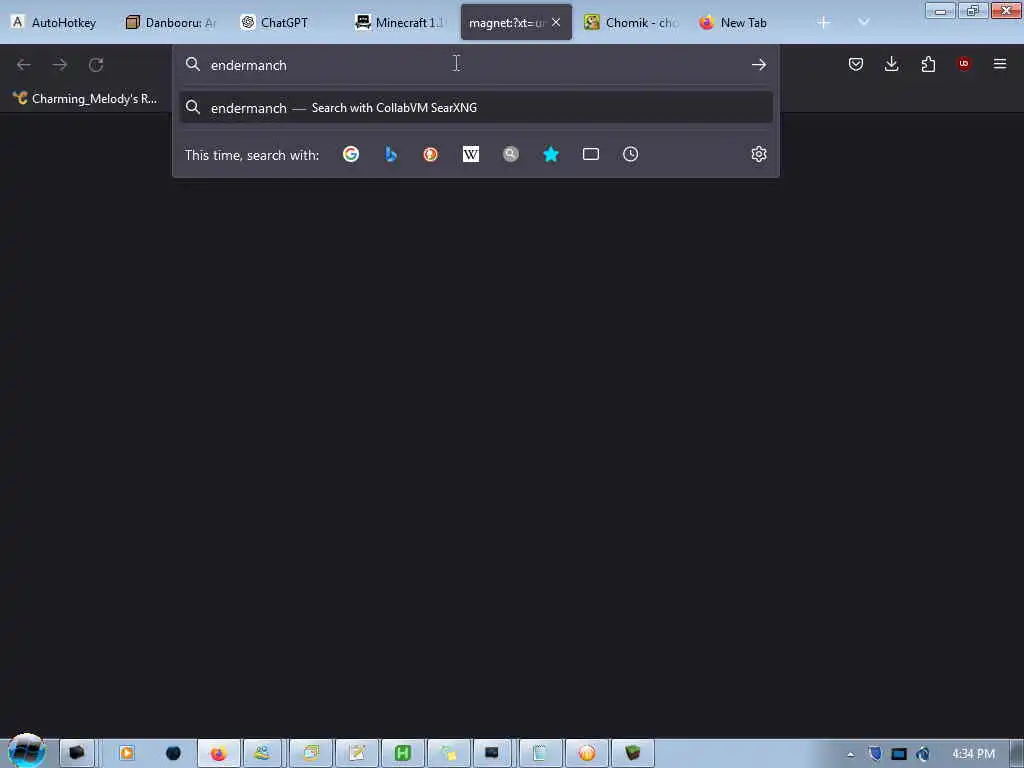
Task: Select endermanch Search with CollabVM SearXNG suggestion
Action: point(475,108)
